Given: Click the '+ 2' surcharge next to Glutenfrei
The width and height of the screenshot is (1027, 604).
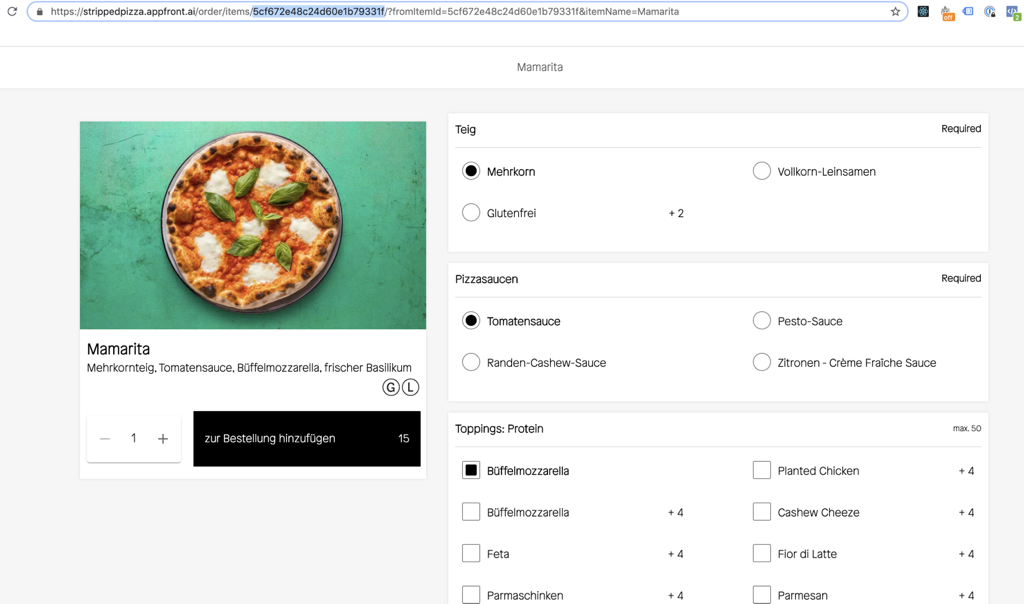Looking at the screenshot, I should [676, 214].
